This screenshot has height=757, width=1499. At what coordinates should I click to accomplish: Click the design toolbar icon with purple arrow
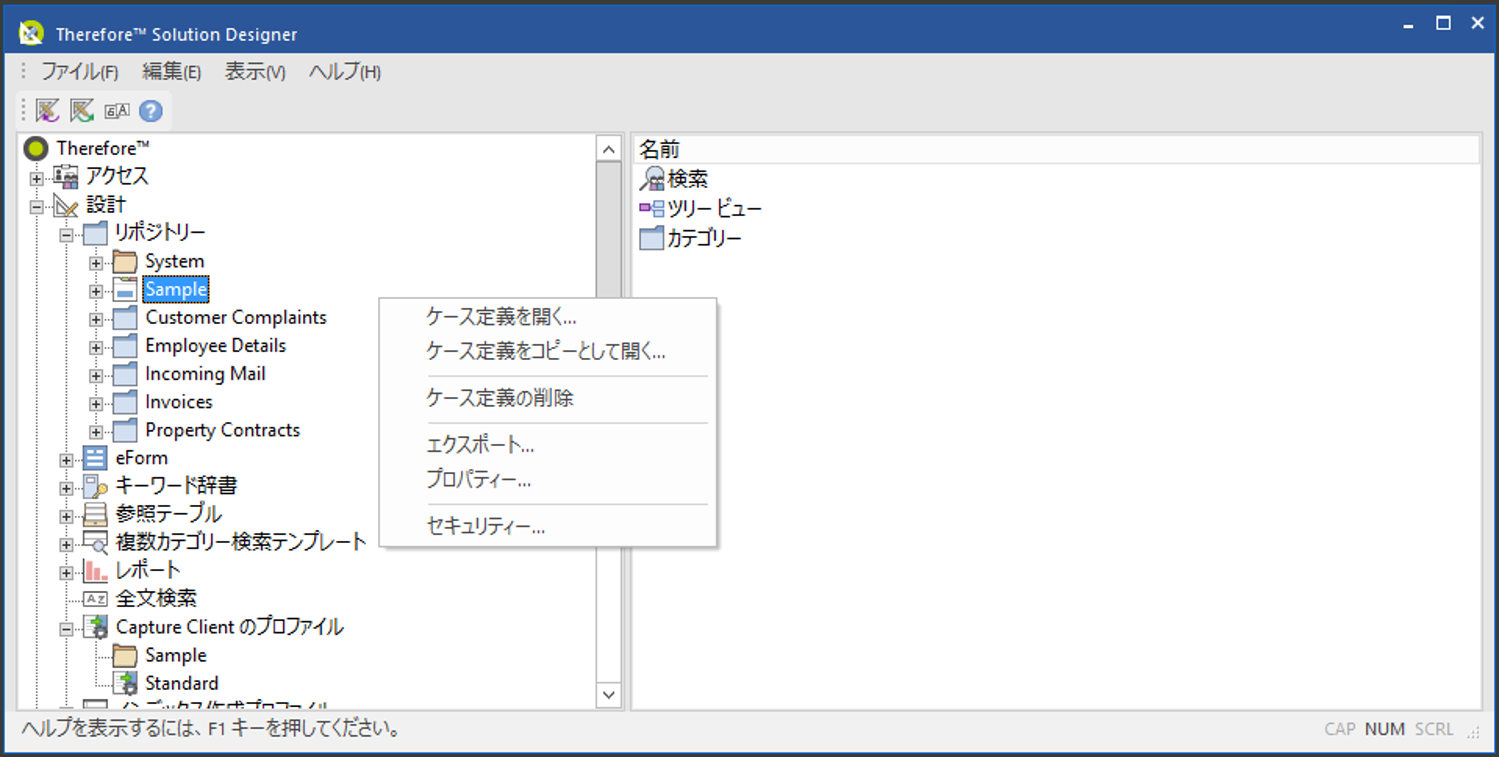click(48, 111)
